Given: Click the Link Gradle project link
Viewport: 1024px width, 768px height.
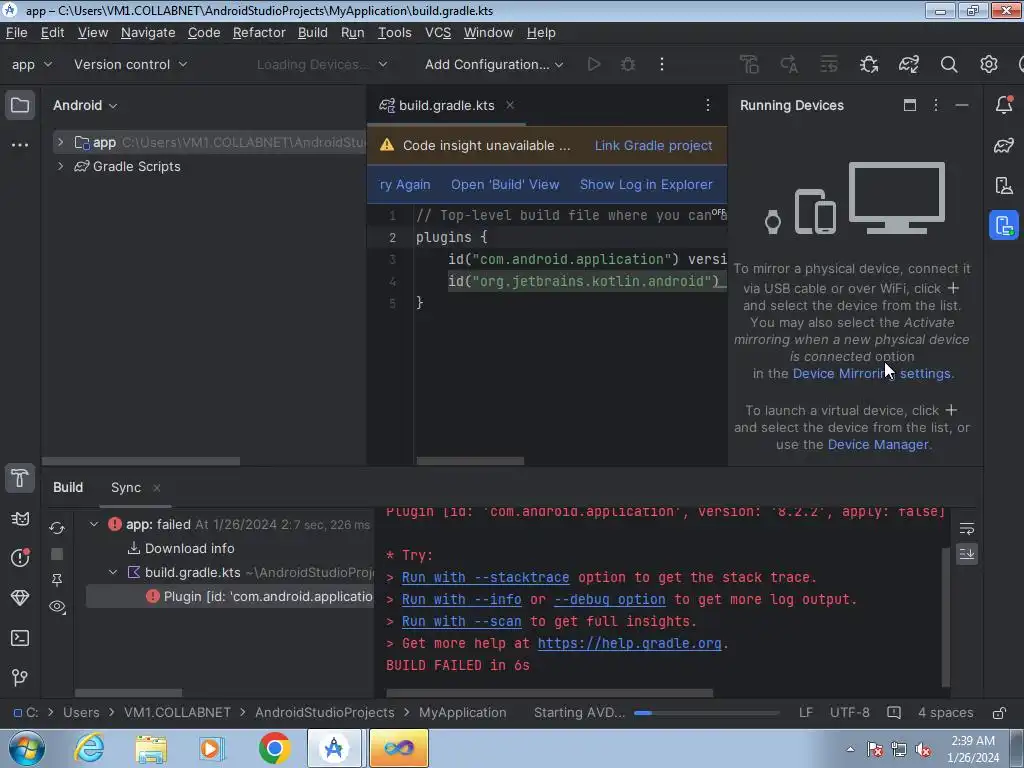Looking at the screenshot, I should 653,145.
